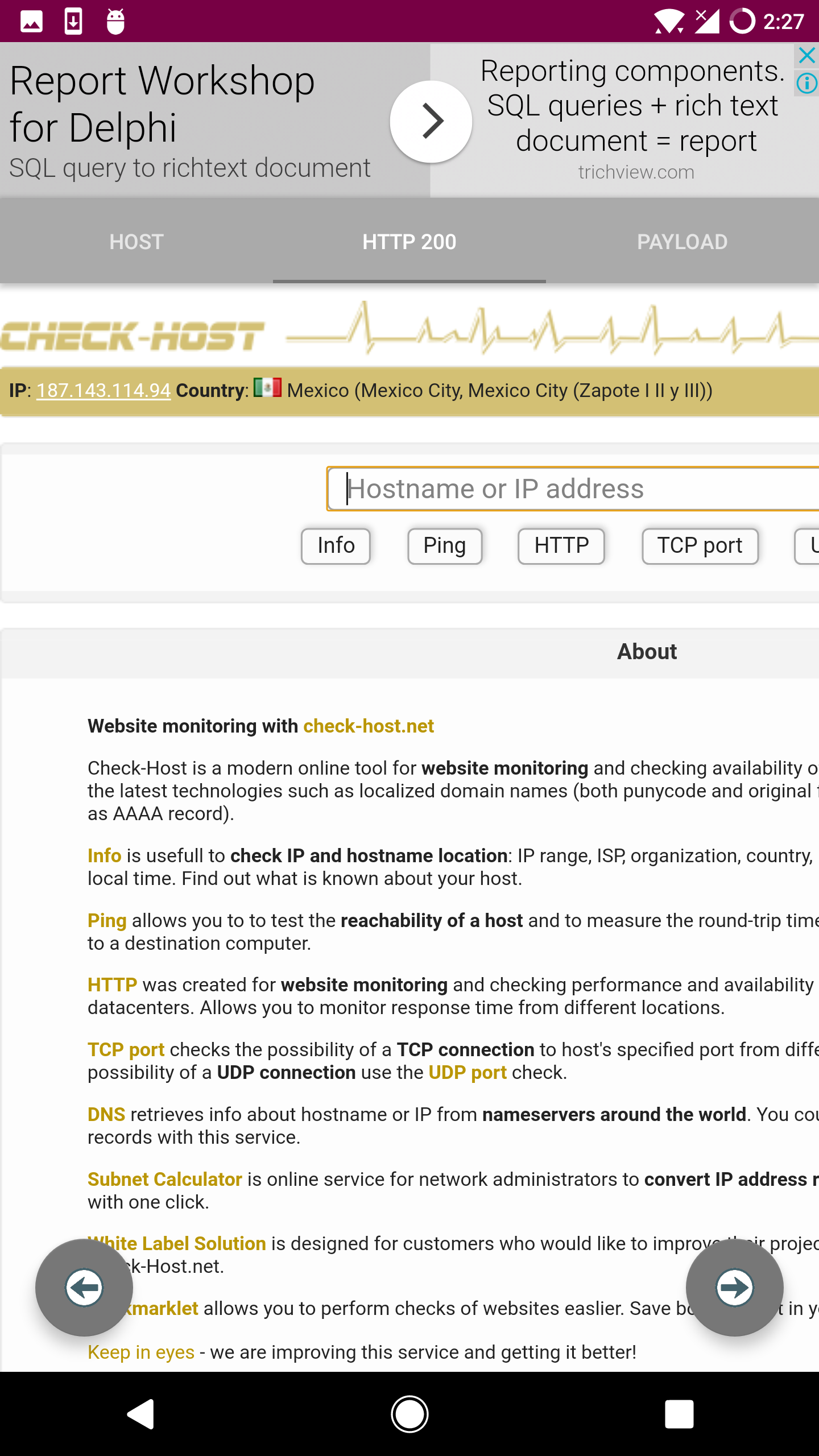The width and height of the screenshot is (819, 1456).
Task: Open the trichview.com ad link
Action: coord(636,172)
